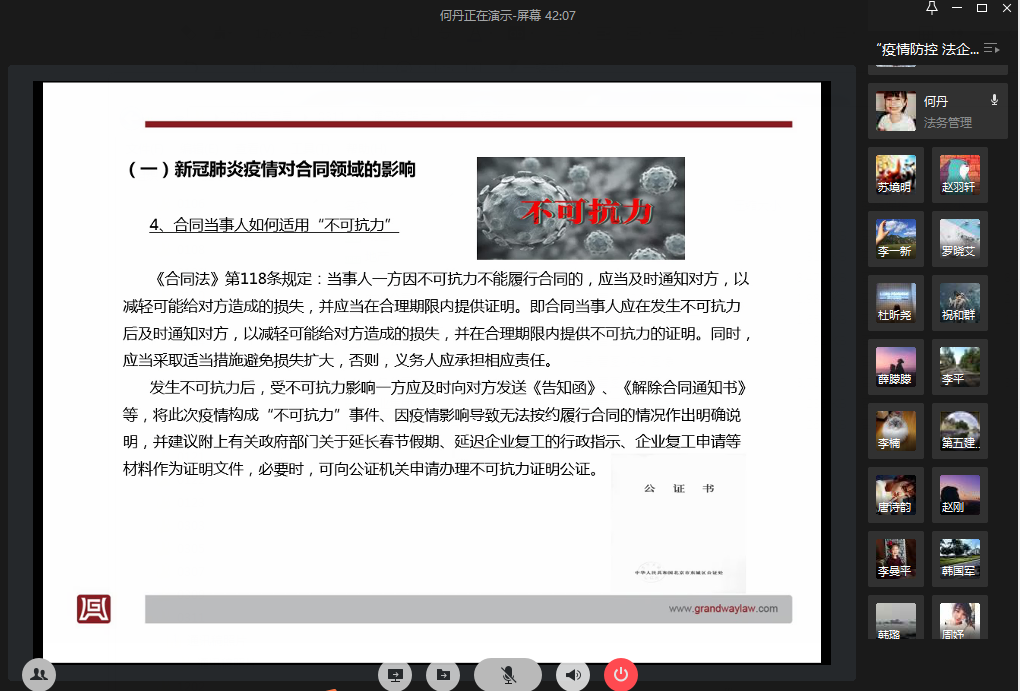Click on 罗晓艾's avatar tile
The image size is (1020, 691).
tap(959, 239)
